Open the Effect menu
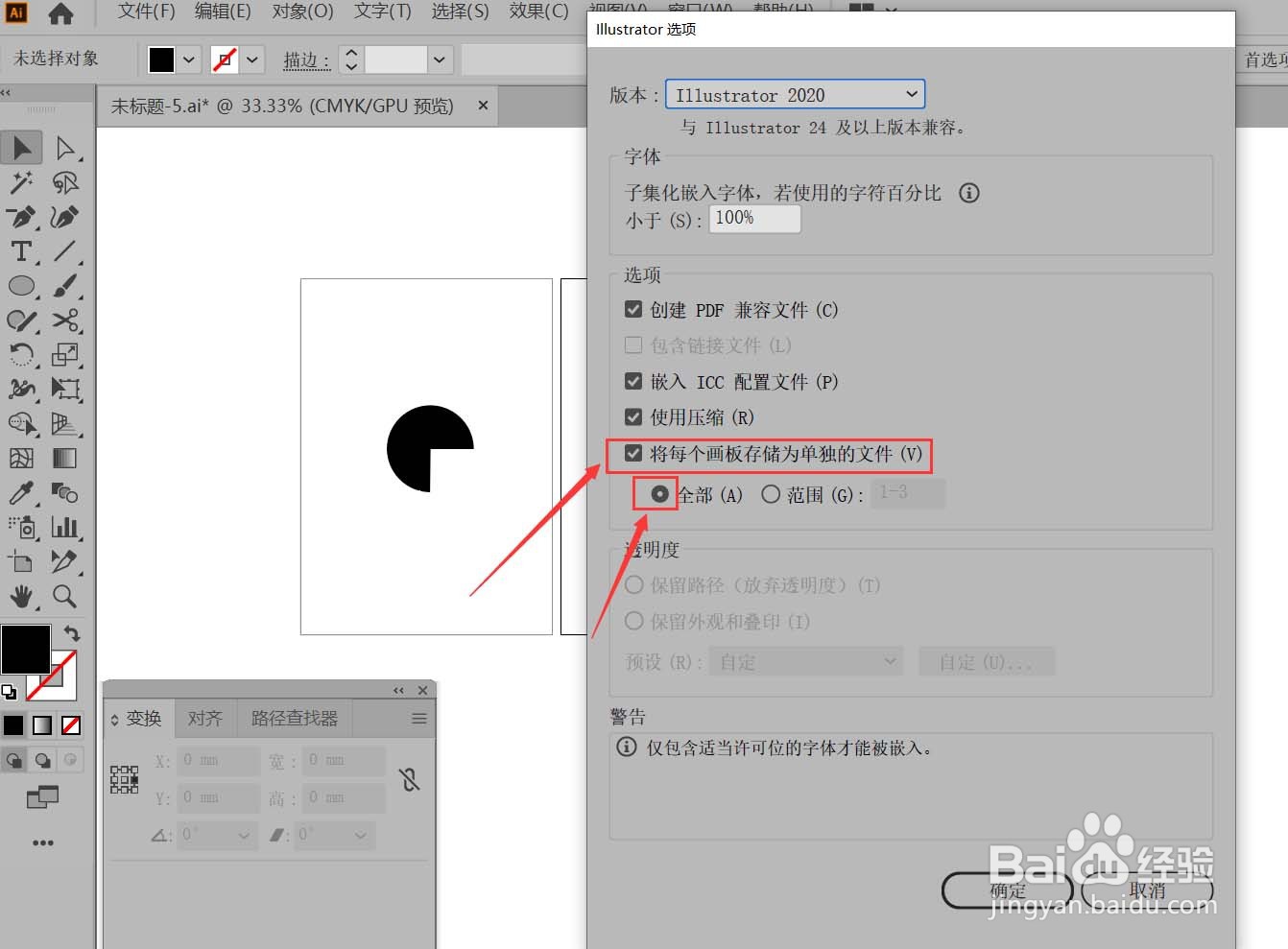Image resolution: width=1288 pixels, height=949 pixels. (x=538, y=12)
